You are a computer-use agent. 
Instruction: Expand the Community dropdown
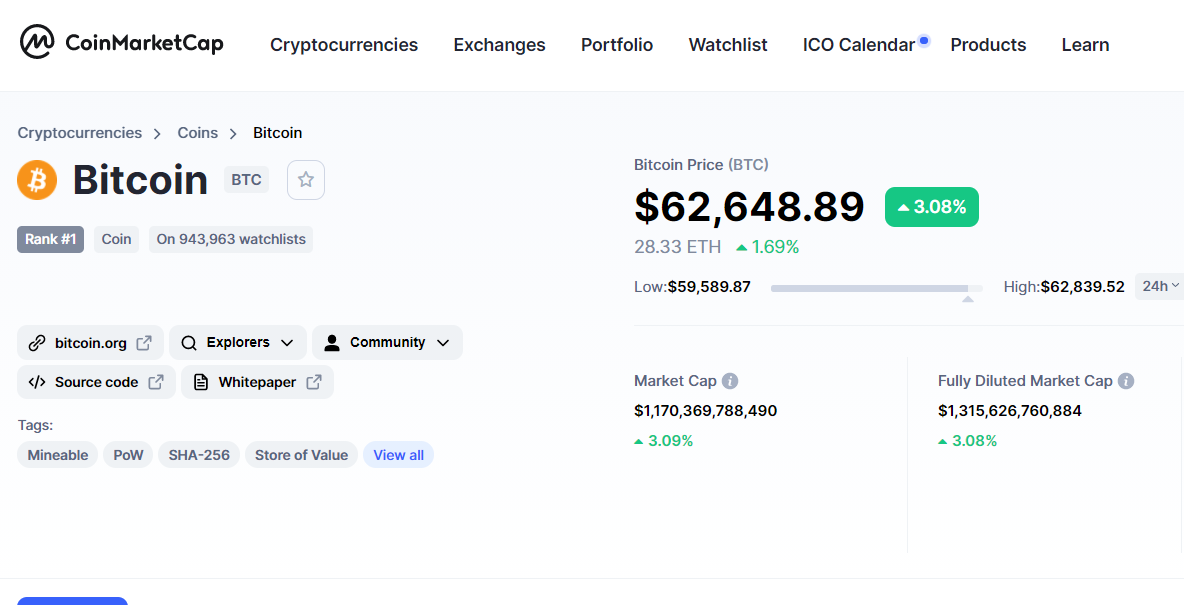(x=387, y=343)
